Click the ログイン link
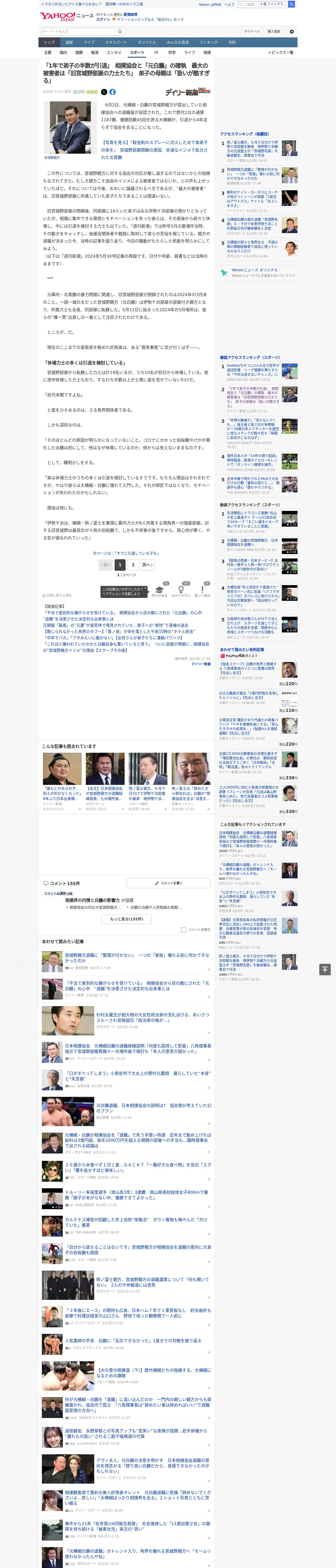 tap(103, 20)
